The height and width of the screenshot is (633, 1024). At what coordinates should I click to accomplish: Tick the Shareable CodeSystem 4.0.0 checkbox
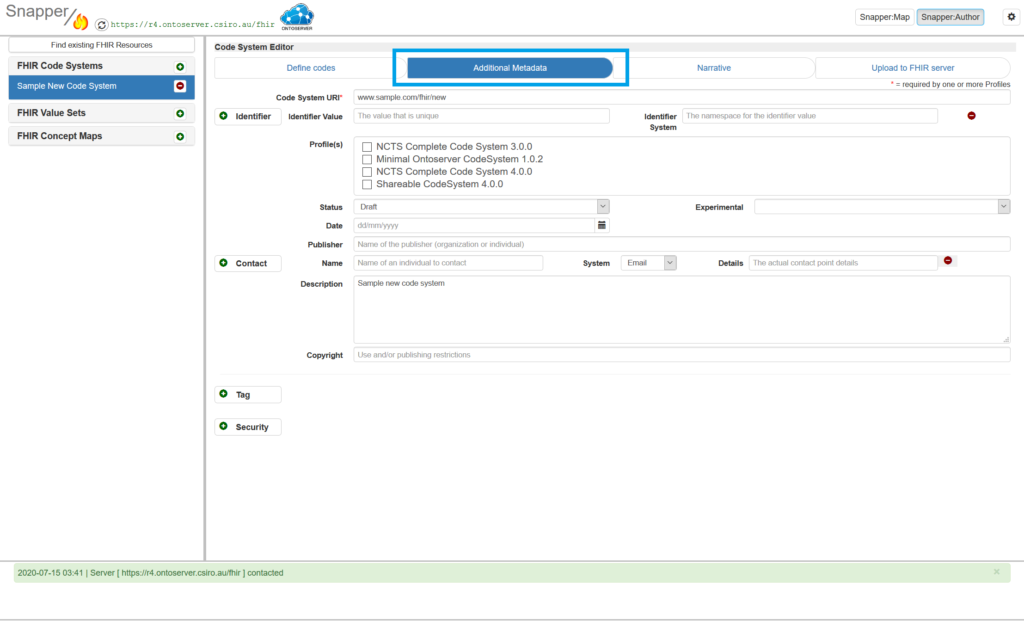[367, 184]
